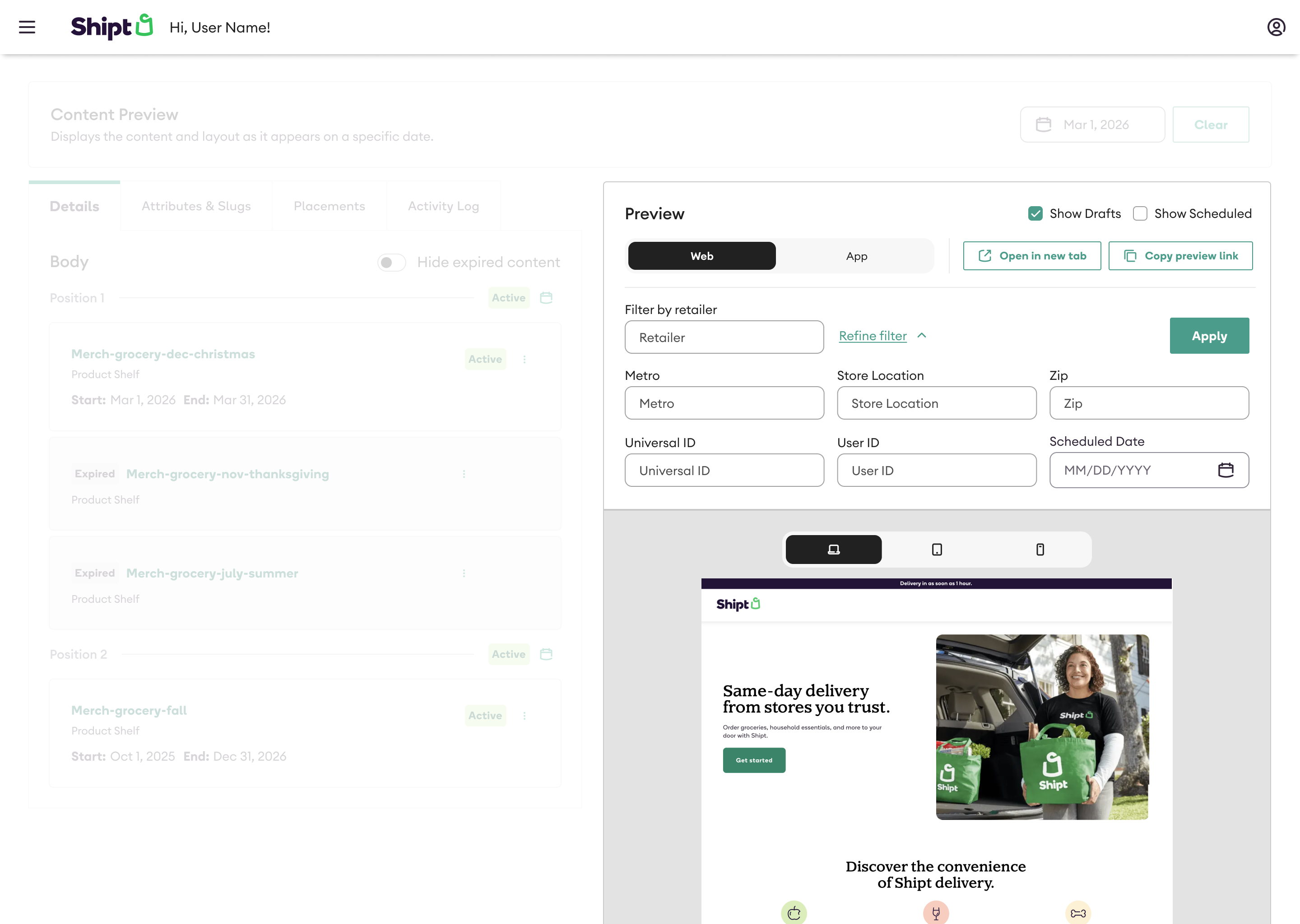Image resolution: width=1300 pixels, height=924 pixels.
Task: Click the Shipt logo in the header
Action: [111, 27]
